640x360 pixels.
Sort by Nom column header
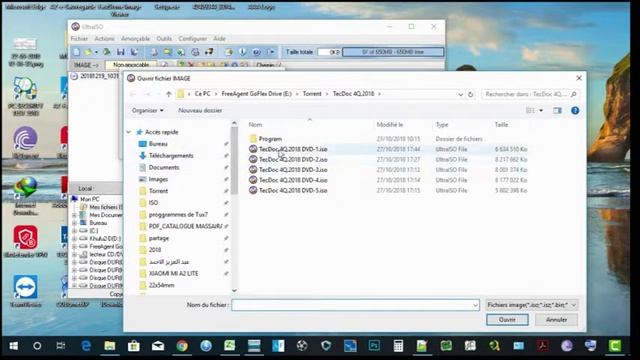tap(256, 125)
